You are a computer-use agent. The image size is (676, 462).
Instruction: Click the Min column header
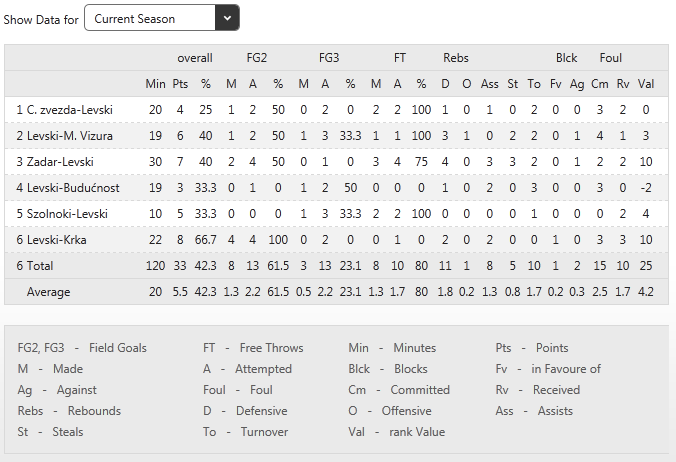point(155,84)
